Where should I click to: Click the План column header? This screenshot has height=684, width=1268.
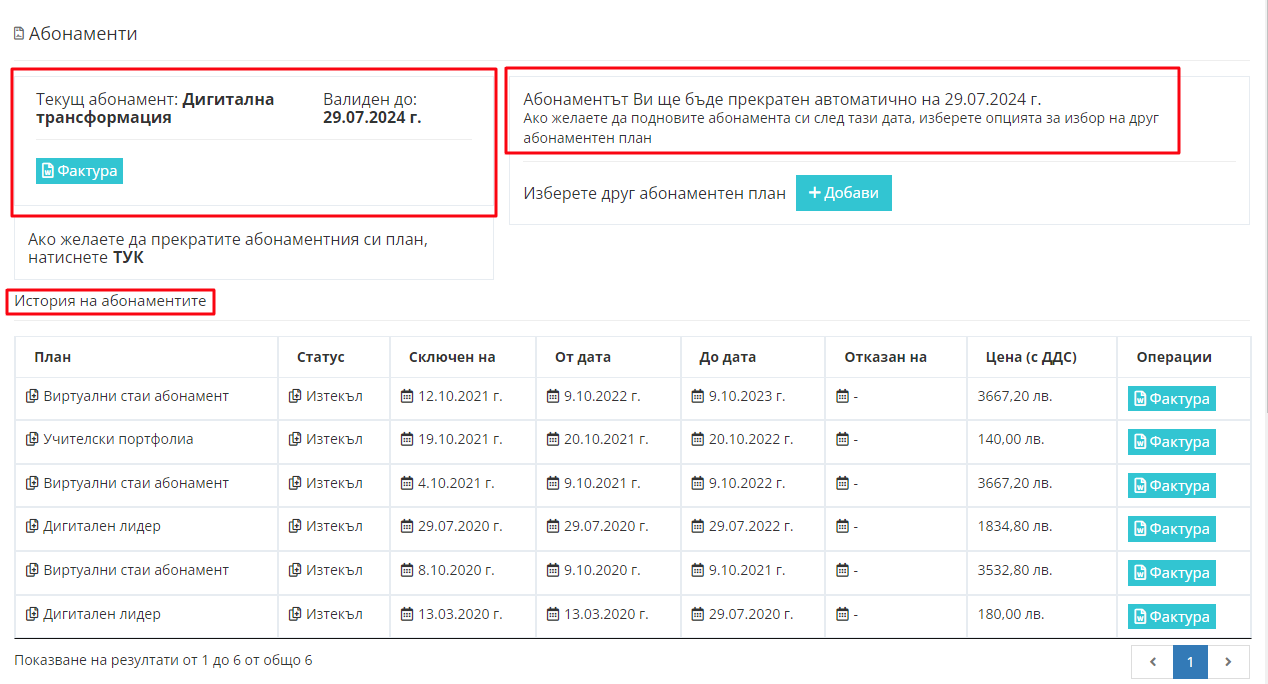tap(52, 357)
